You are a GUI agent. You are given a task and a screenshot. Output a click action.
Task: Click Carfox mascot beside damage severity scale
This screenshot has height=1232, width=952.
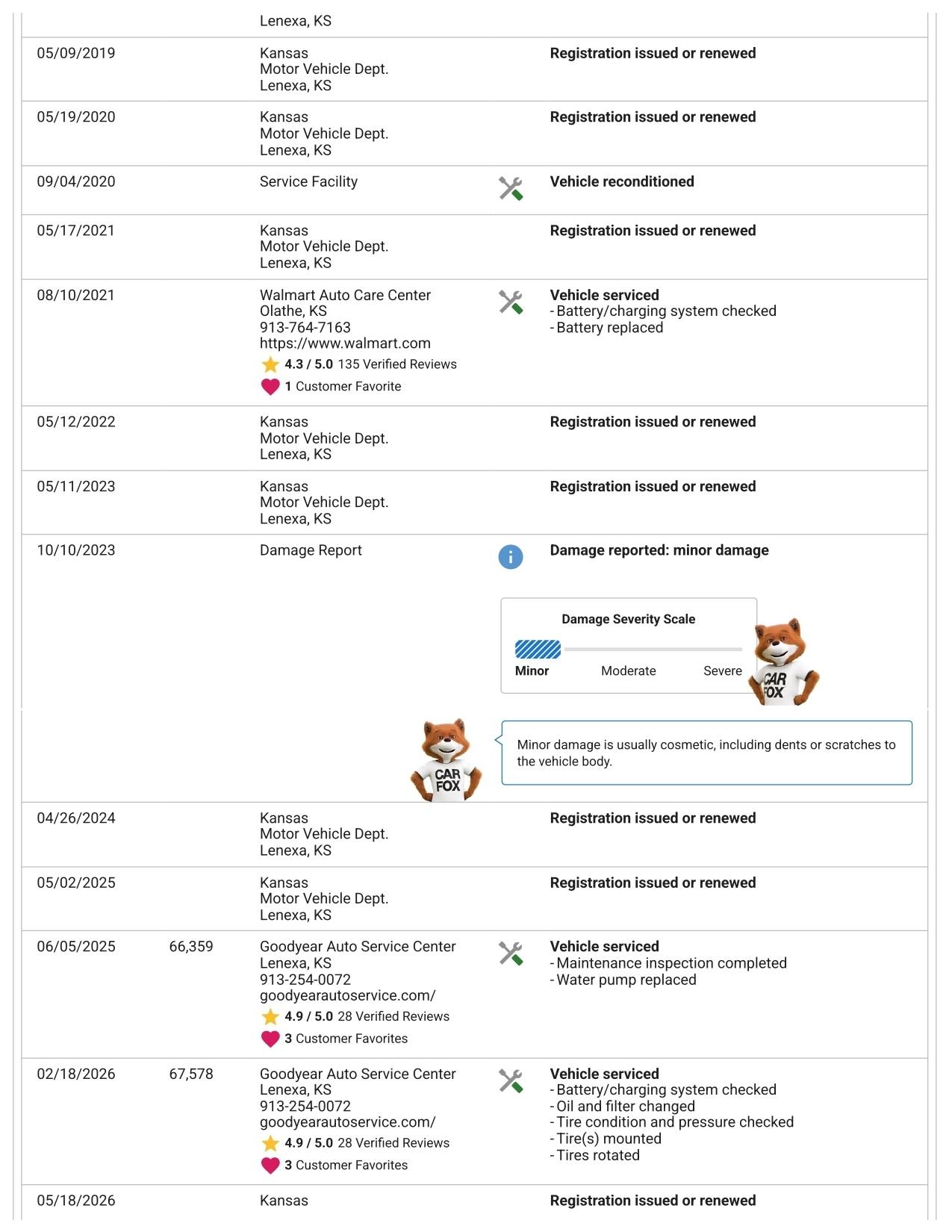tap(783, 662)
